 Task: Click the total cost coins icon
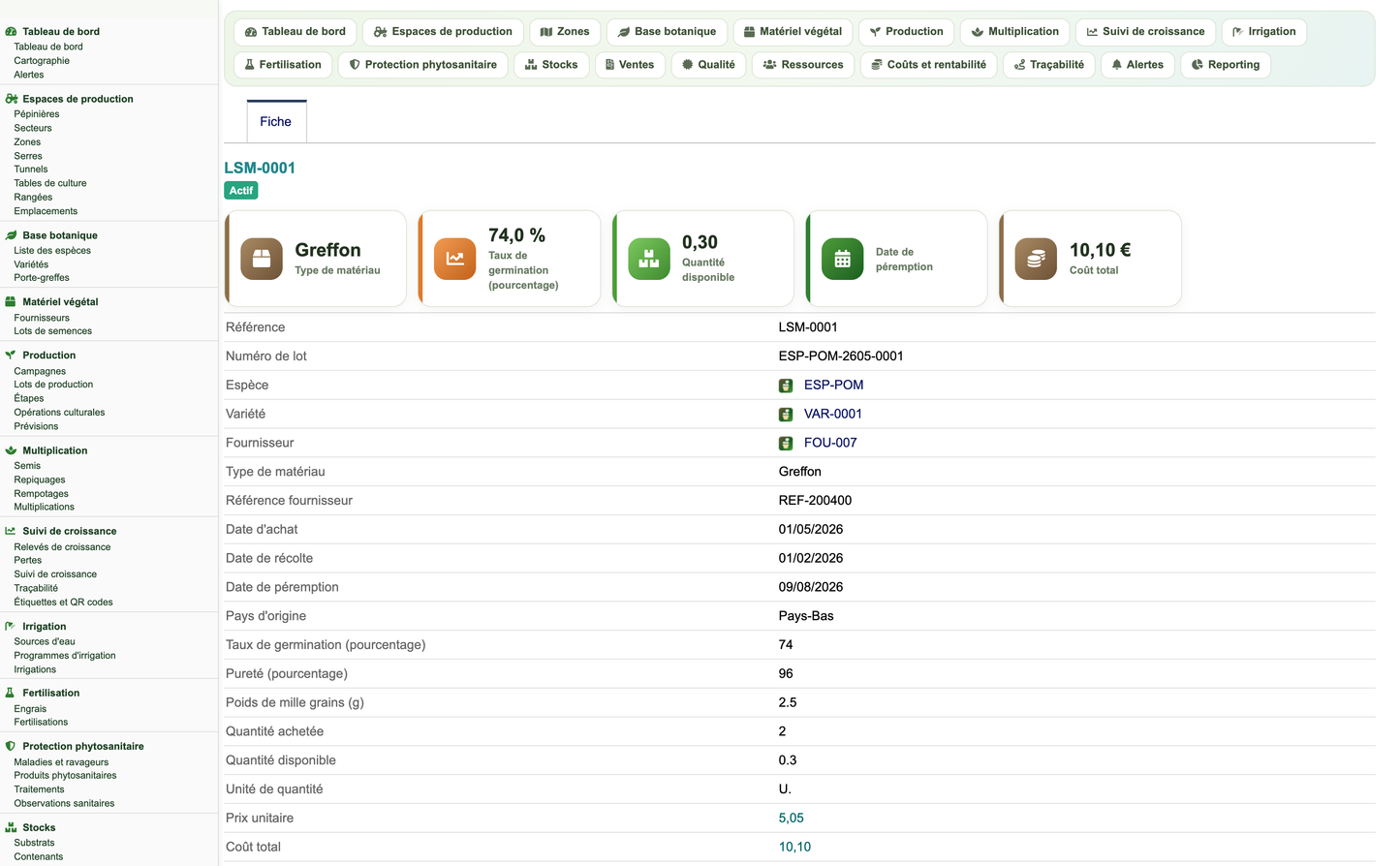tap(1036, 259)
